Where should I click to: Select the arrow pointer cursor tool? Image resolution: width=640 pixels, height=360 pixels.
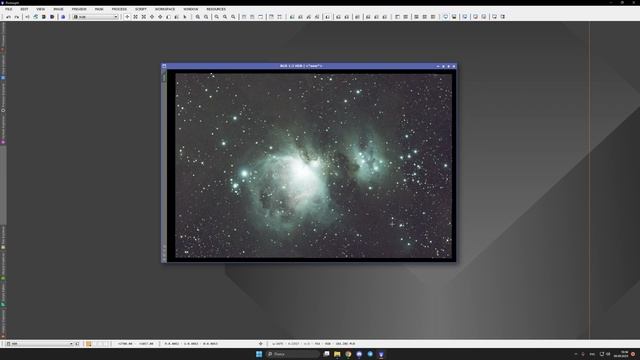click(185, 17)
